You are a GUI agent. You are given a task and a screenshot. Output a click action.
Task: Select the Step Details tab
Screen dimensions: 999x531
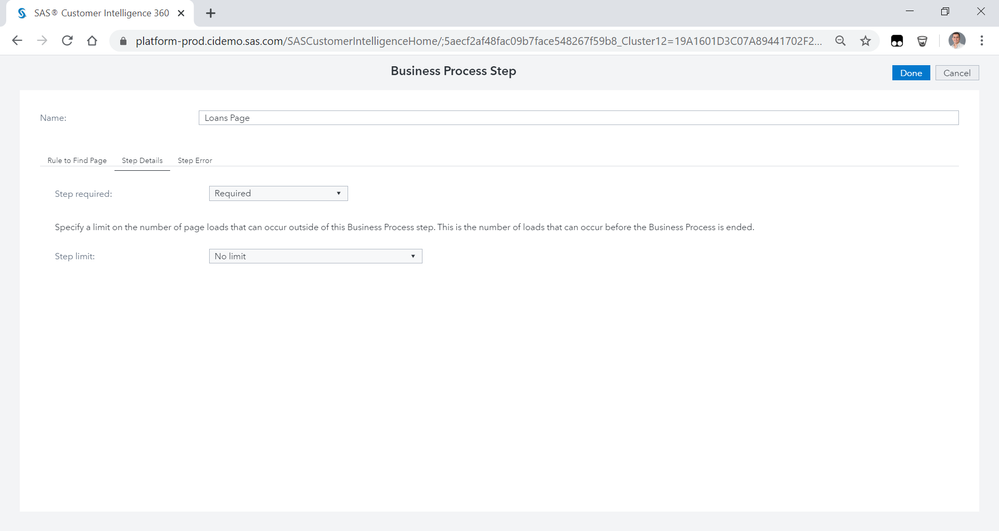(x=142, y=160)
